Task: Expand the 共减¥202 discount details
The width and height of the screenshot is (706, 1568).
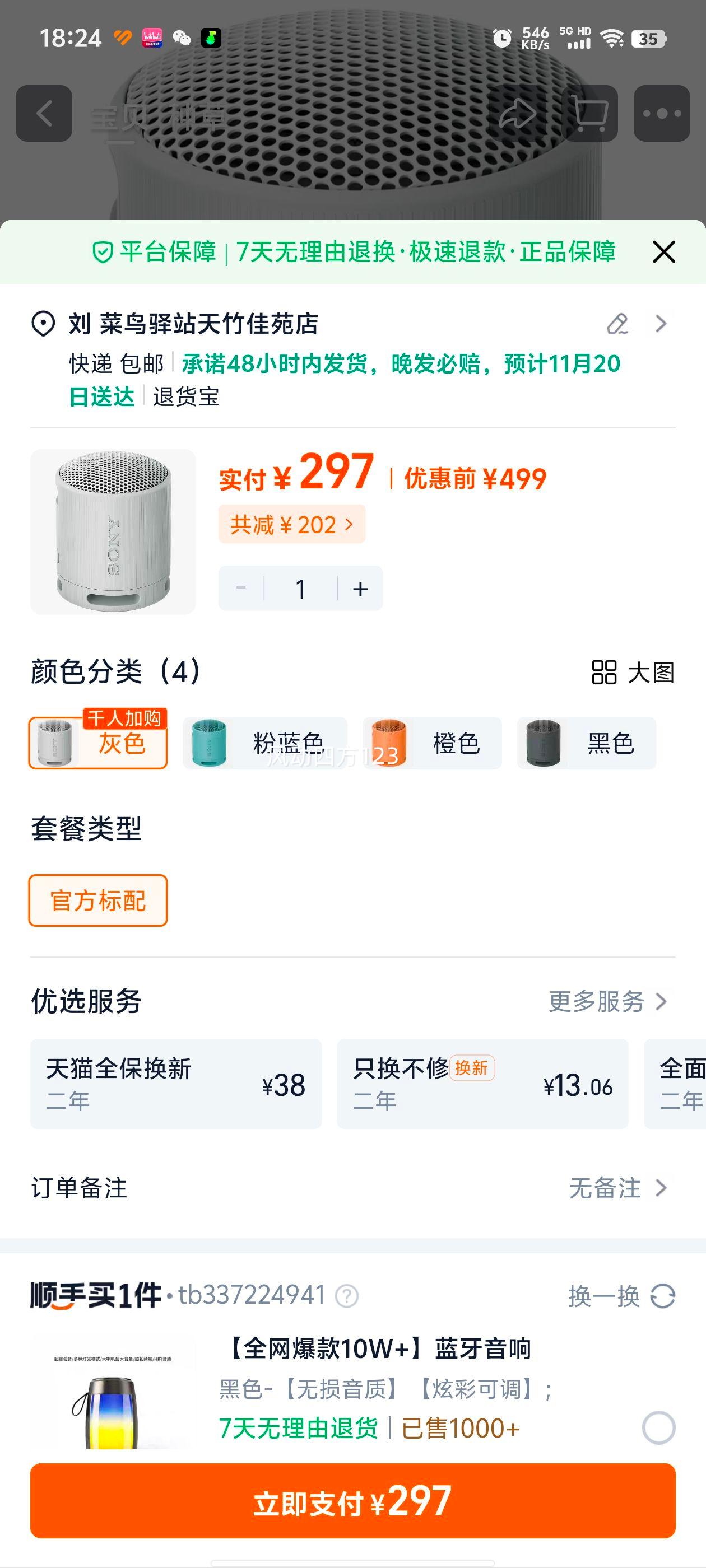Action: coord(292,524)
